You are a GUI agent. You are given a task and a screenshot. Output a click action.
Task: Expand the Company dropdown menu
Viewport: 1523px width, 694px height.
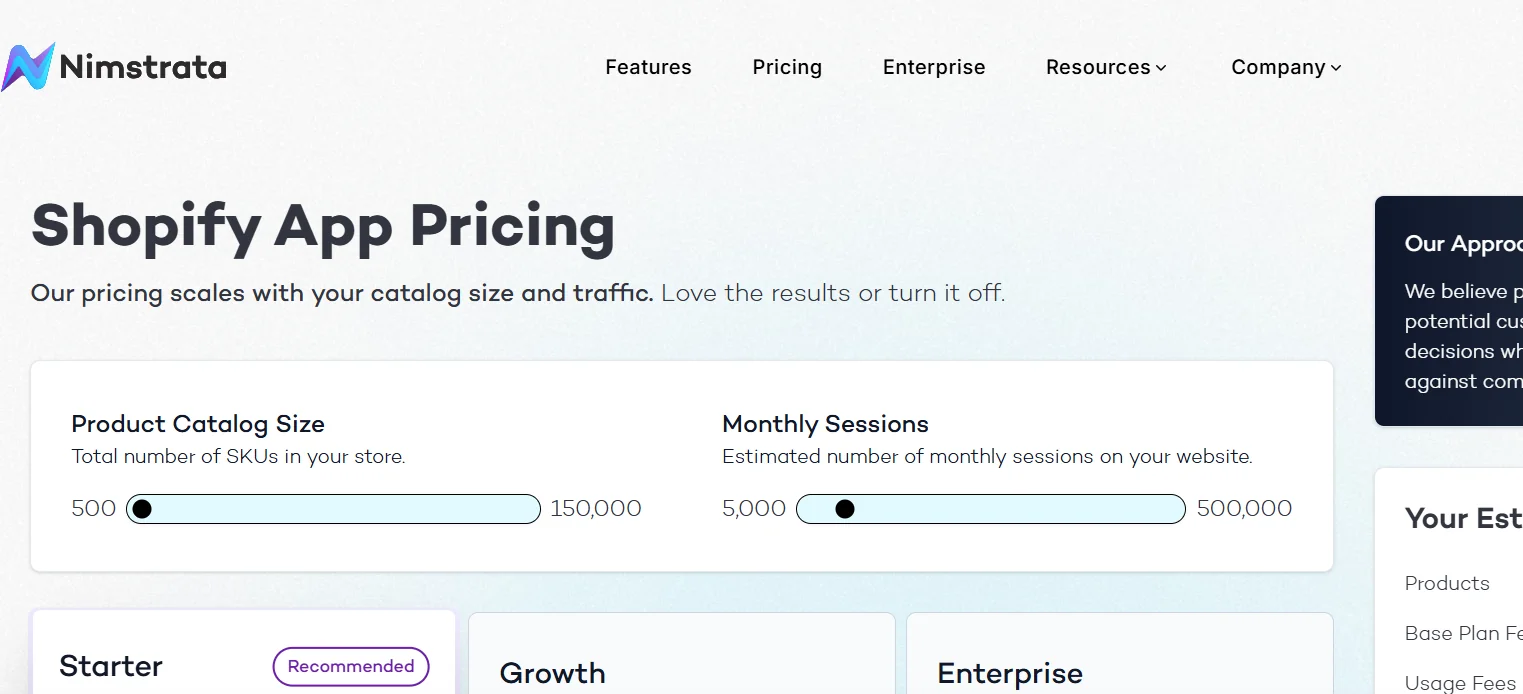pyautogui.click(x=1278, y=67)
